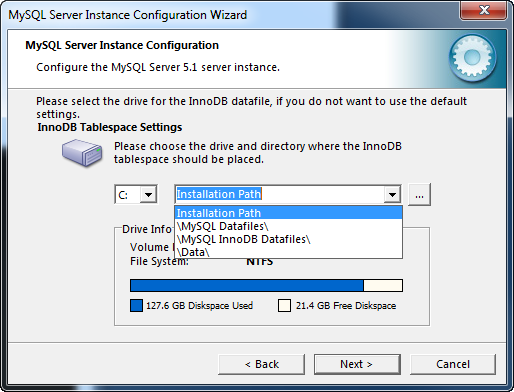The image size is (514, 392).
Task: Select Installation Path from the dropdown list
Action: tap(288, 213)
